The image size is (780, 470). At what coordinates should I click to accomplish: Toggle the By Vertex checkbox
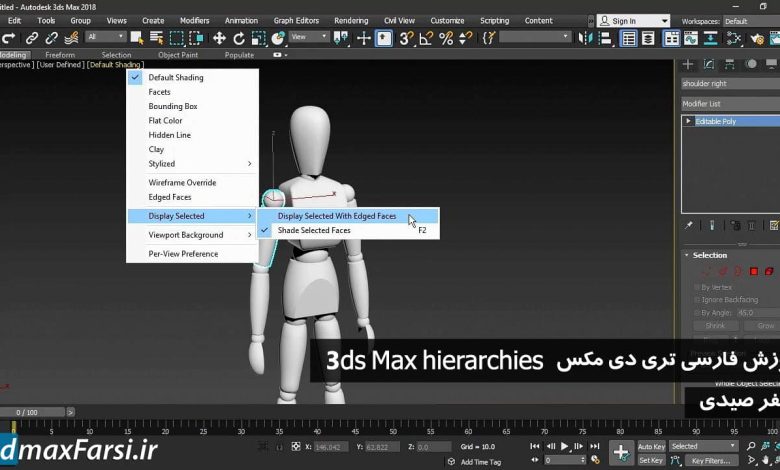[x=697, y=287]
